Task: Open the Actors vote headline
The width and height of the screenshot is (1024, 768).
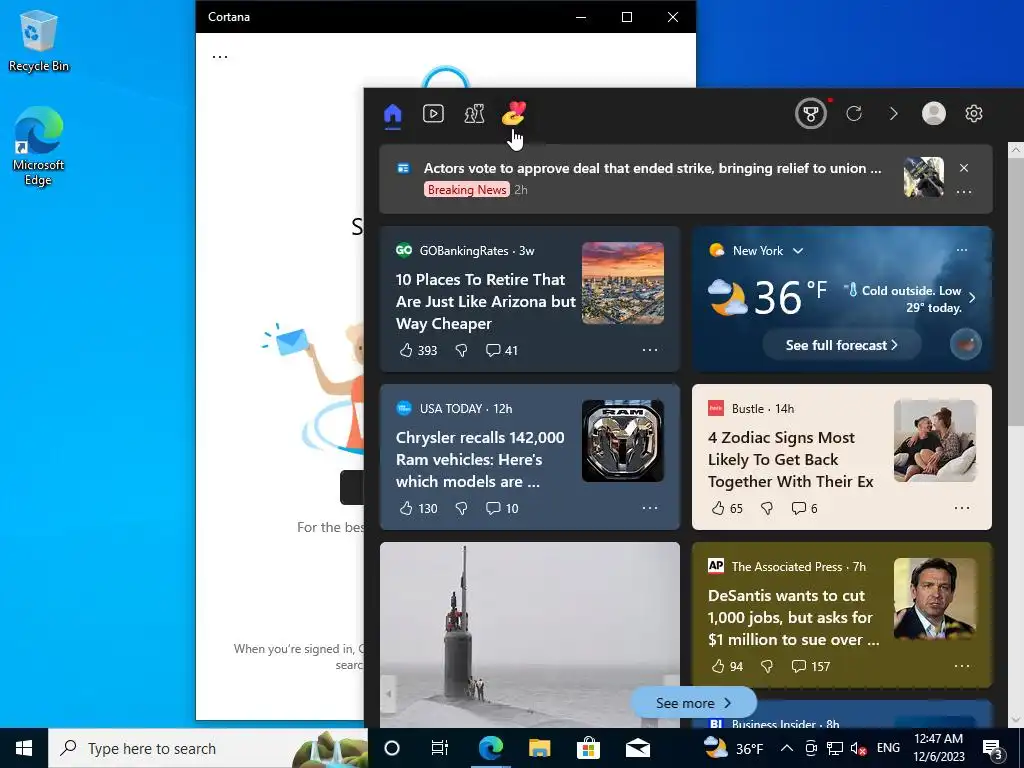Action: tap(652, 168)
